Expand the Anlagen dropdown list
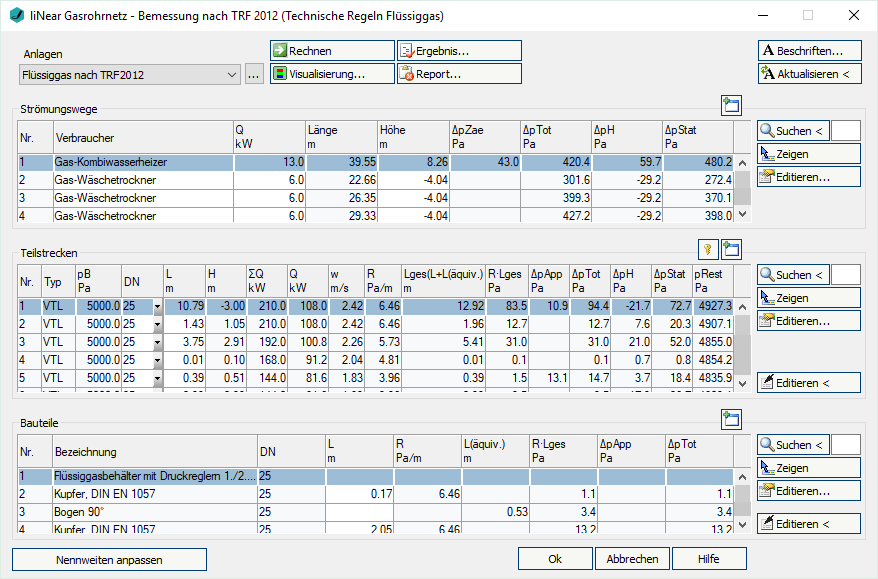 pyautogui.click(x=232, y=74)
